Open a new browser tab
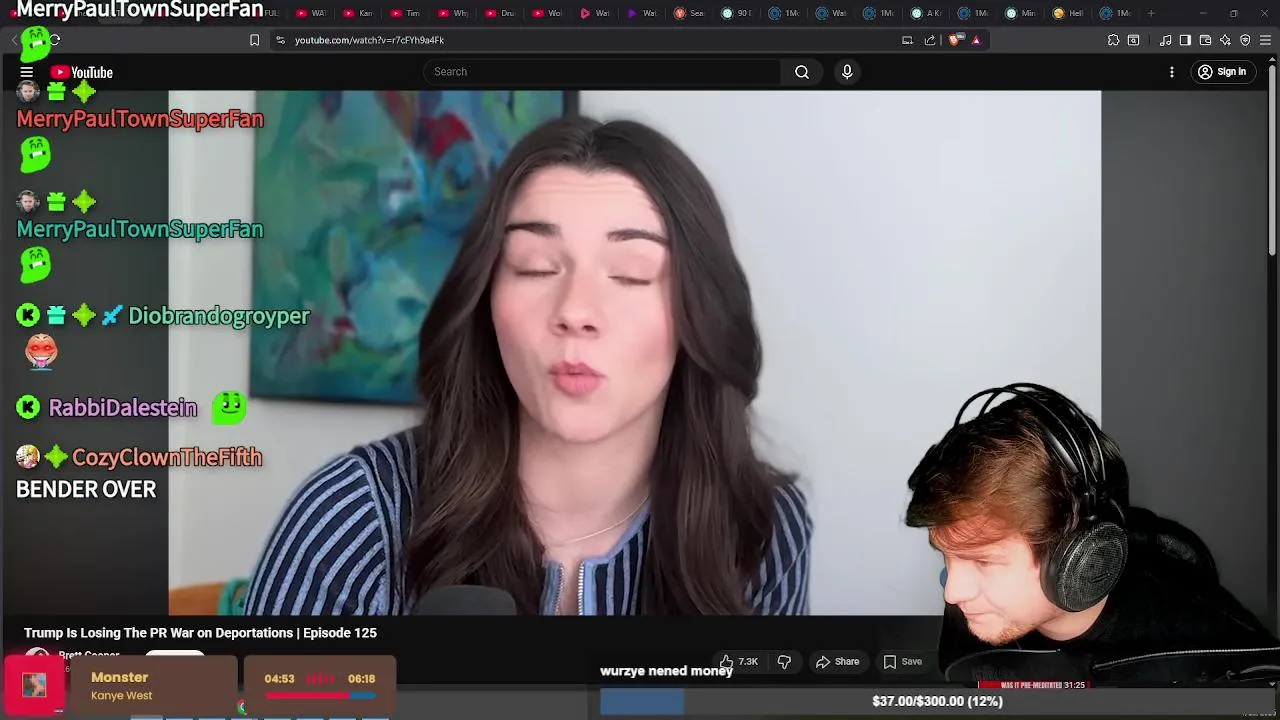Screen dimensions: 1280x720 click(x=1151, y=13)
